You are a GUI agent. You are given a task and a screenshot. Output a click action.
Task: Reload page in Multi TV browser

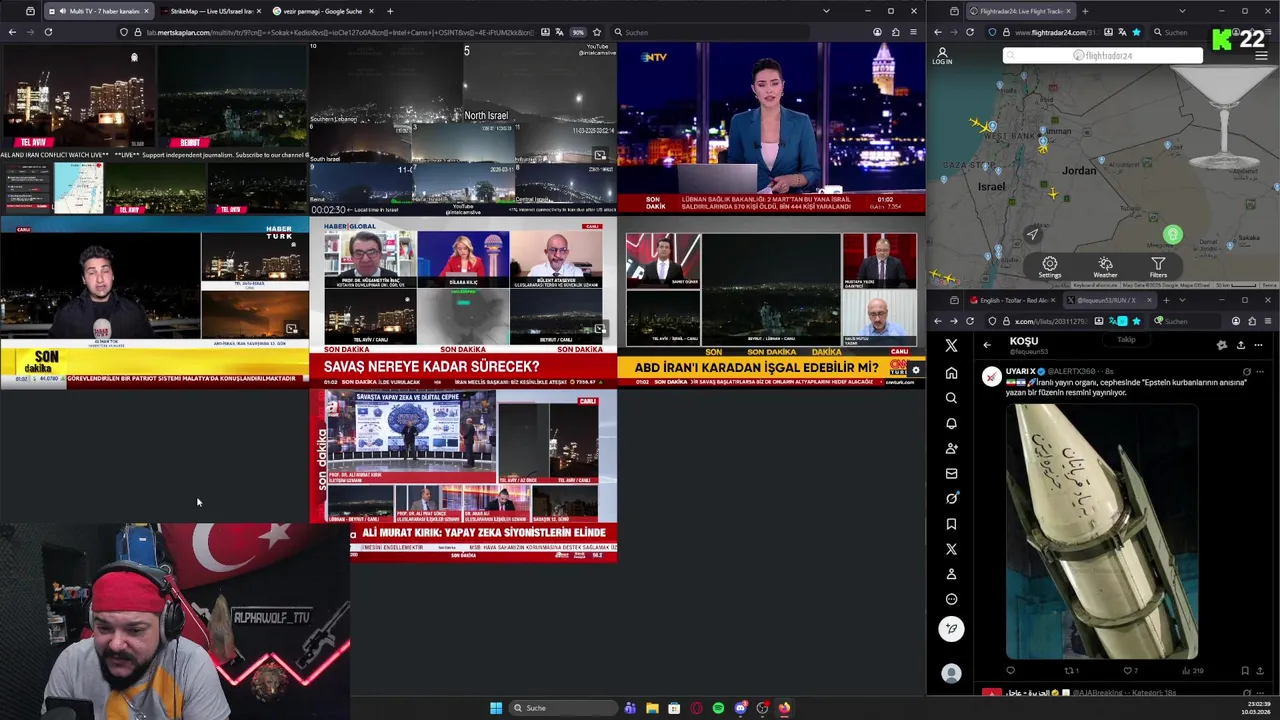click(48, 32)
